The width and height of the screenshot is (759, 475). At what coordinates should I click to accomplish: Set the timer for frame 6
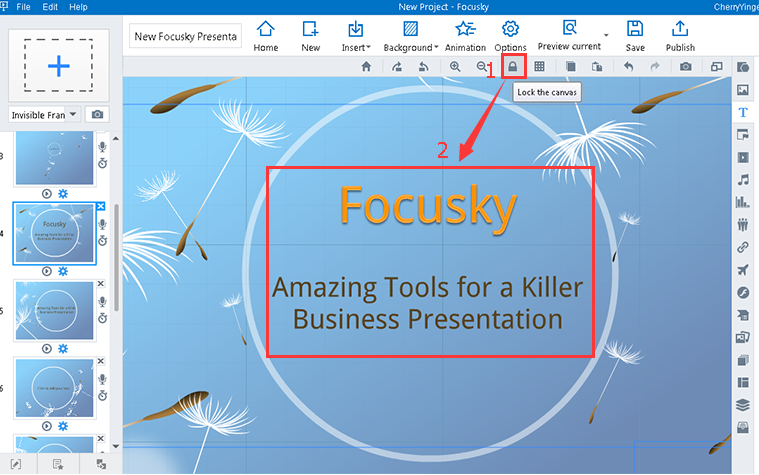(102, 396)
